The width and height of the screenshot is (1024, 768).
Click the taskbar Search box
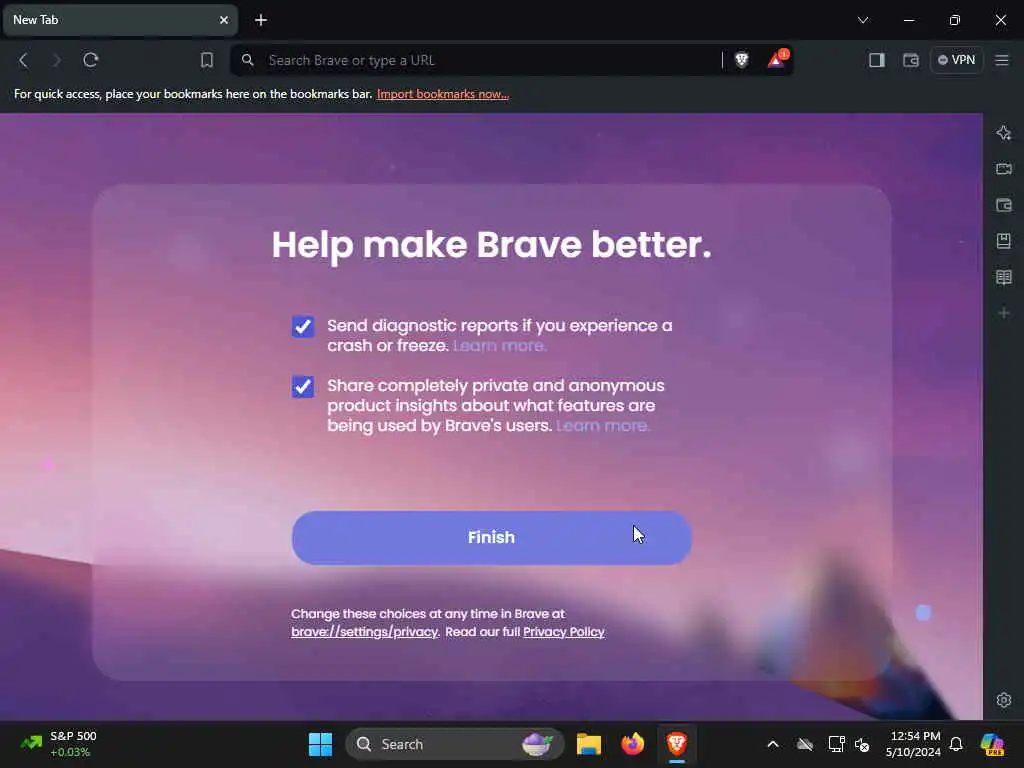(455, 744)
